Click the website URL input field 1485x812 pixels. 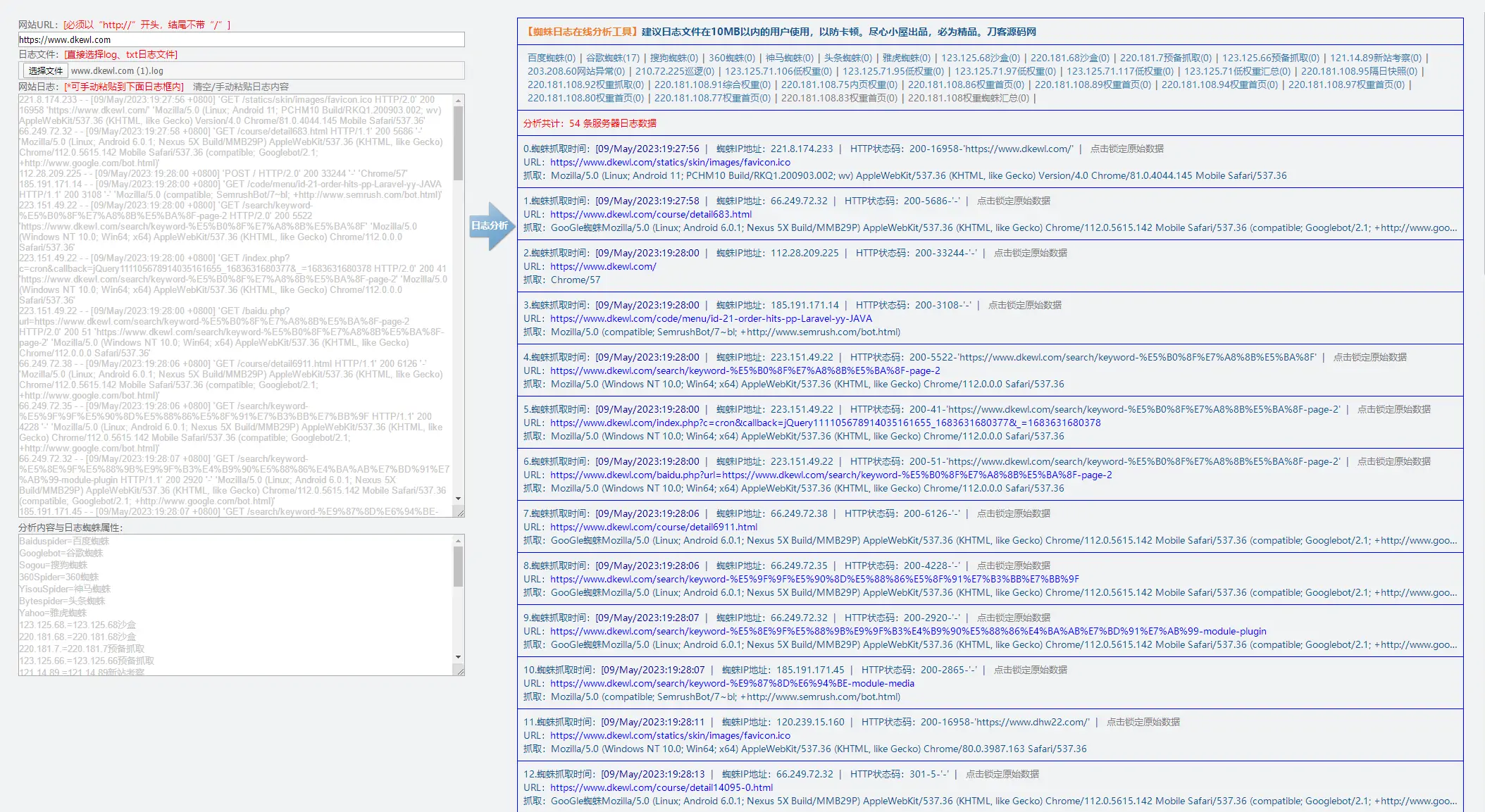coord(241,39)
